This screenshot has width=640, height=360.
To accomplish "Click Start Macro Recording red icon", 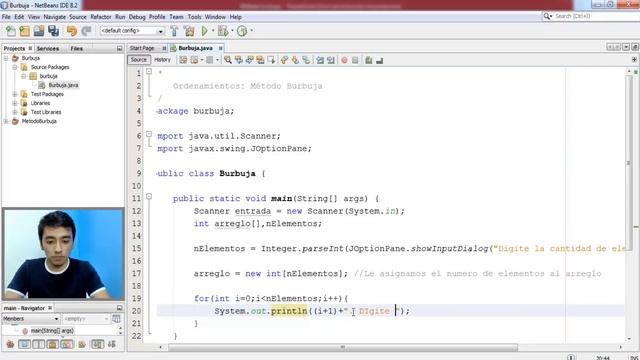I will click(344, 60).
